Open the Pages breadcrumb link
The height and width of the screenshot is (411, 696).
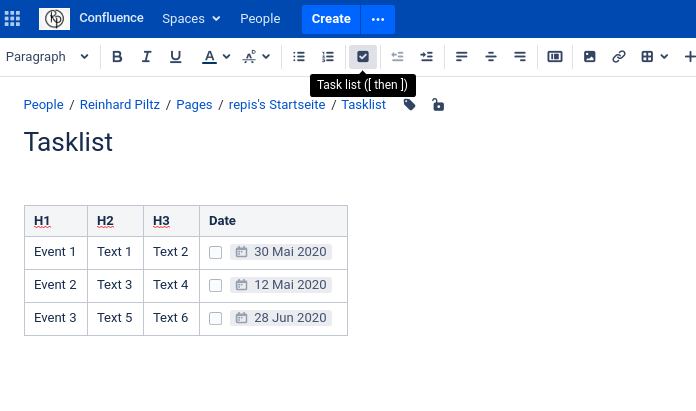[x=194, y=105]
